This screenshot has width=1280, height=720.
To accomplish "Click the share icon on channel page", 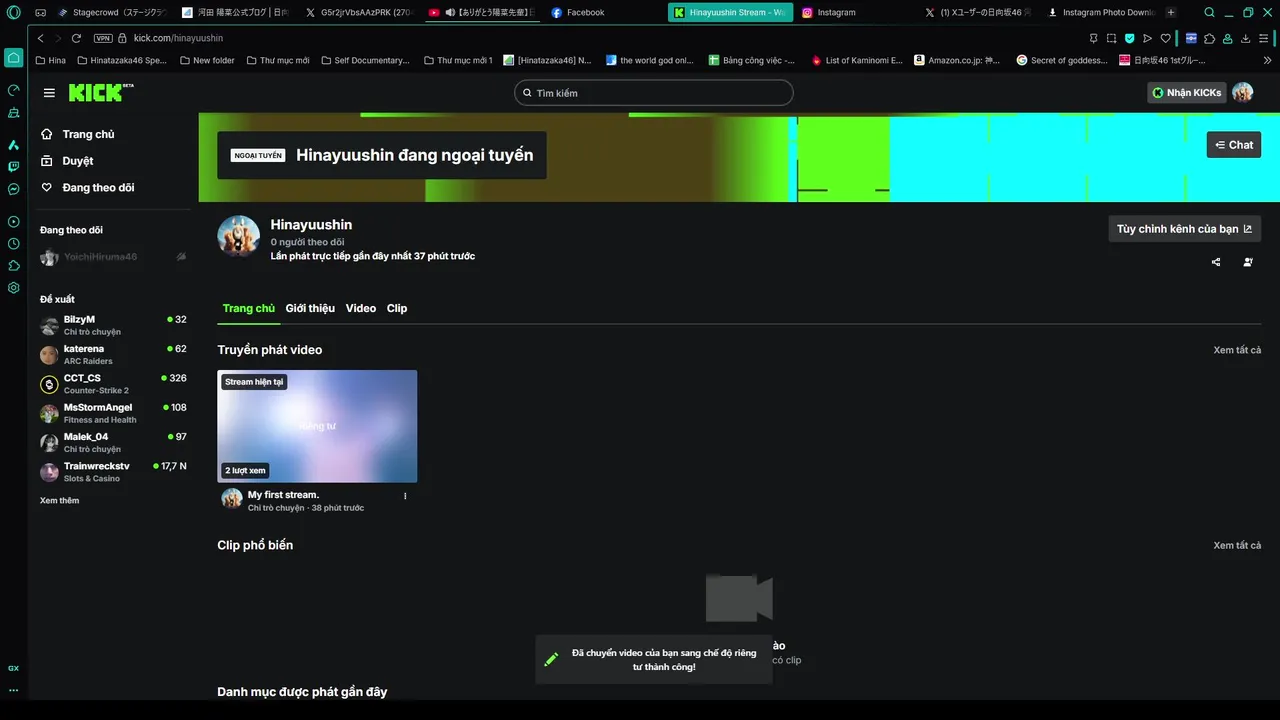I will 1216,262.
